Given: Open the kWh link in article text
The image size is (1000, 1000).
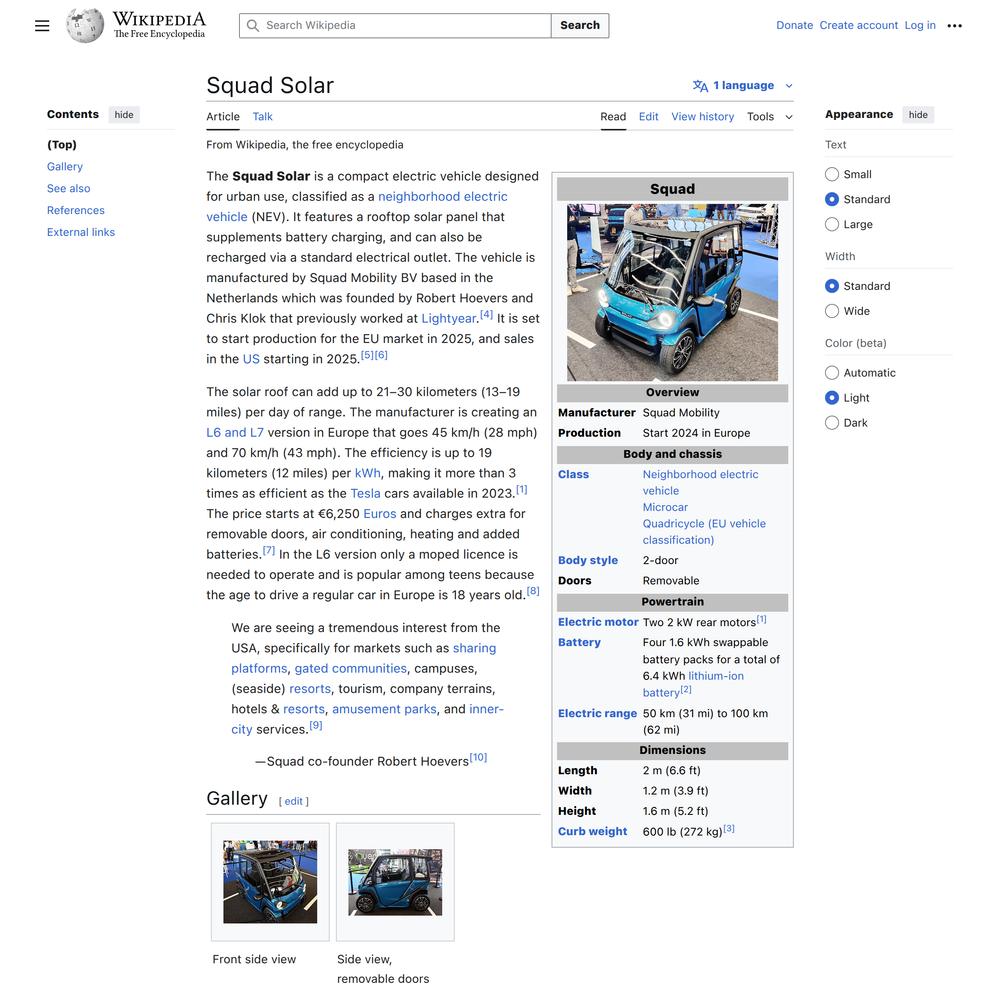Looking at the screenshot, I should [x=367, y=473].
